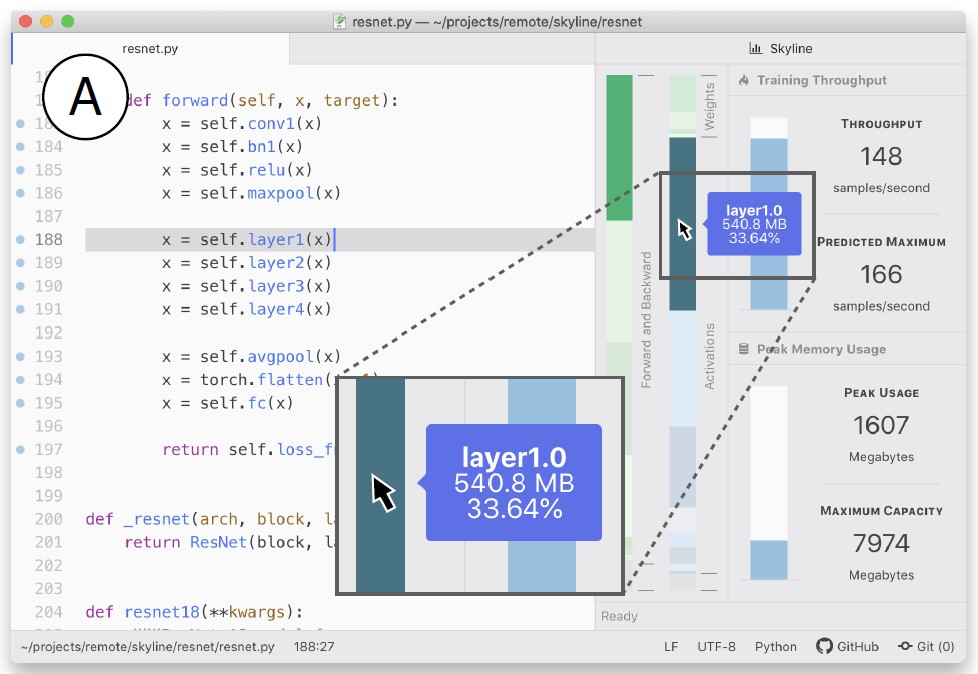Viewport: 978px width, 674px height.
Task: Select the dark green Forward and Backward bar
Action: [x=620, y=148]
